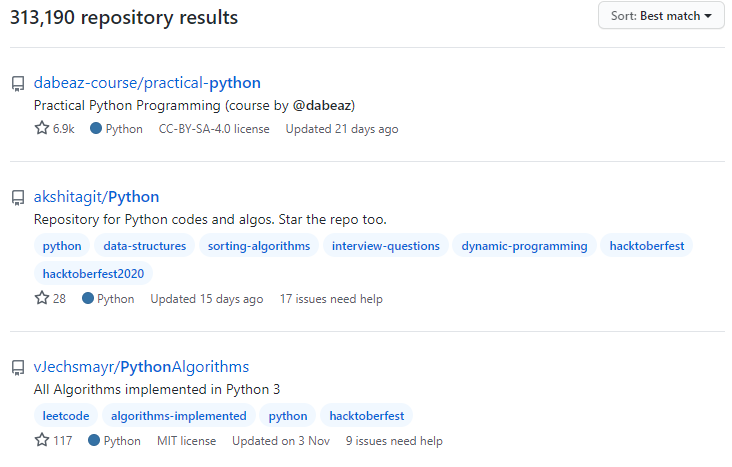The image size is (732, 467).
Task: Click repo icon beside akshitagit/Python
Action: (x=18, y=198)
